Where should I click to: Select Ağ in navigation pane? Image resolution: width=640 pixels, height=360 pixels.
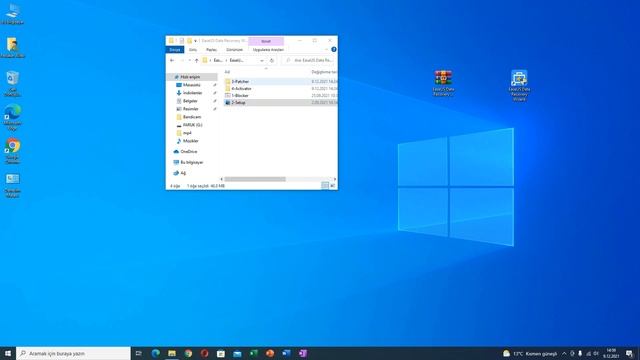coord(183,173)
